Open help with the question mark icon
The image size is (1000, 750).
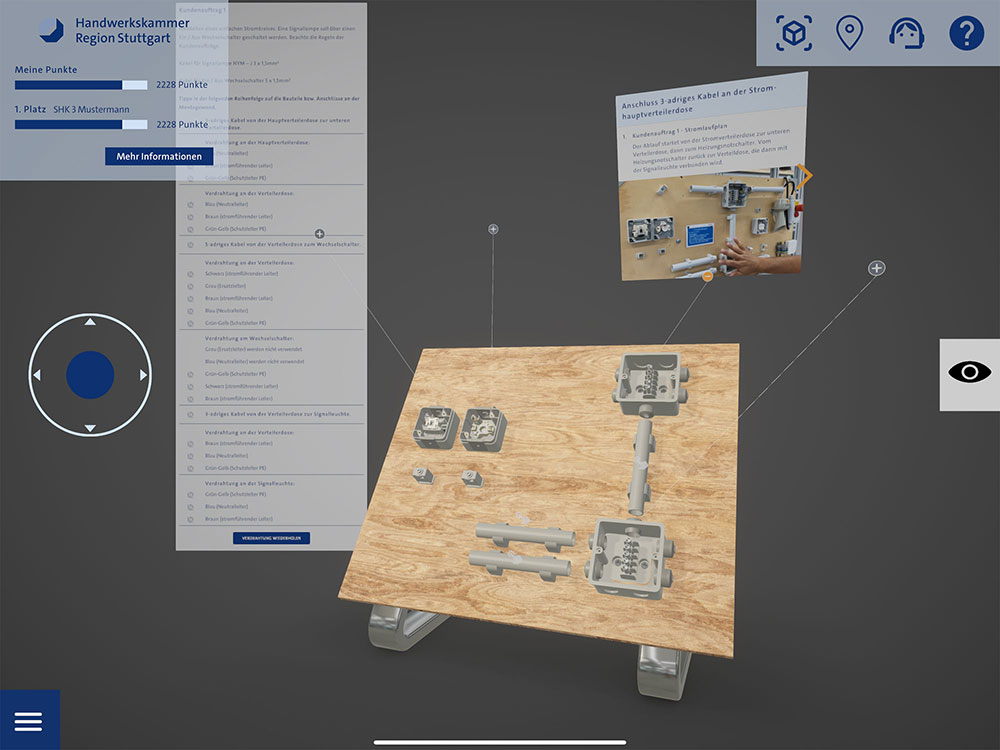click(966, 34)
